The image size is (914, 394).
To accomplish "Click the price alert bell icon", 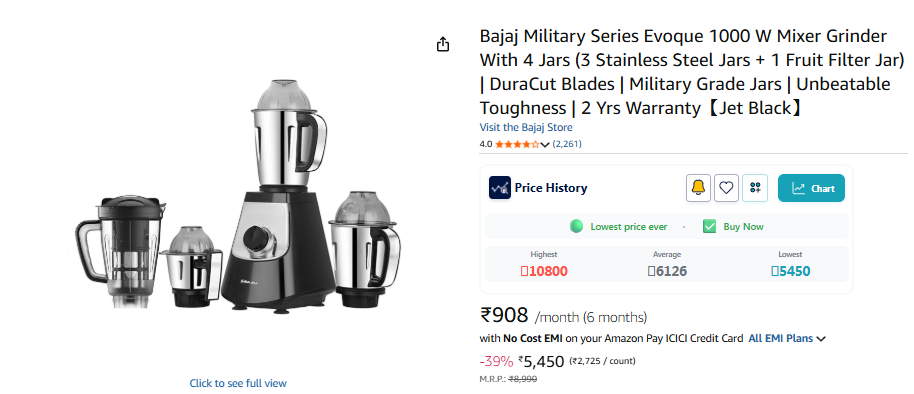I will click(x=698, y=188).
